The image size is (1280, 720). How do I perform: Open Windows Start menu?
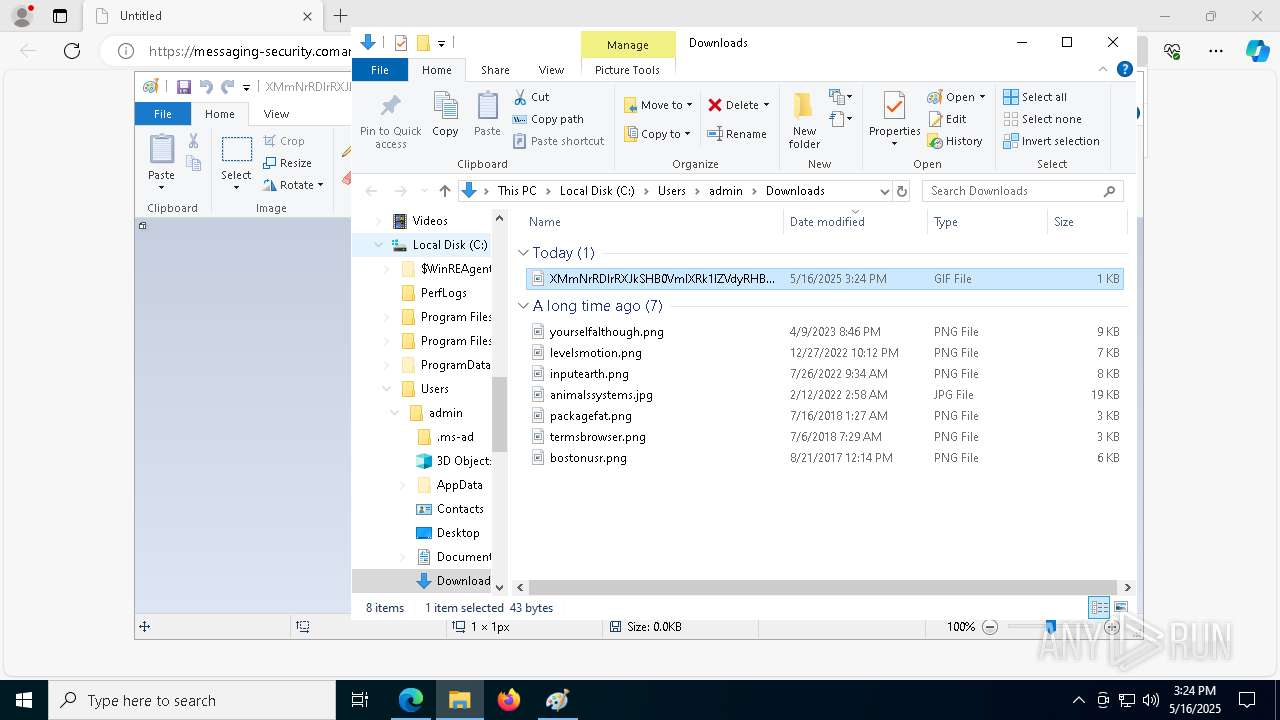[23, 700]
